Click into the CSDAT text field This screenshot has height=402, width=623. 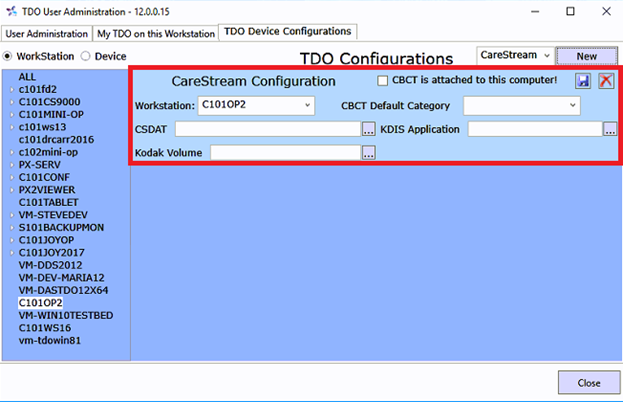coord(267,129)
